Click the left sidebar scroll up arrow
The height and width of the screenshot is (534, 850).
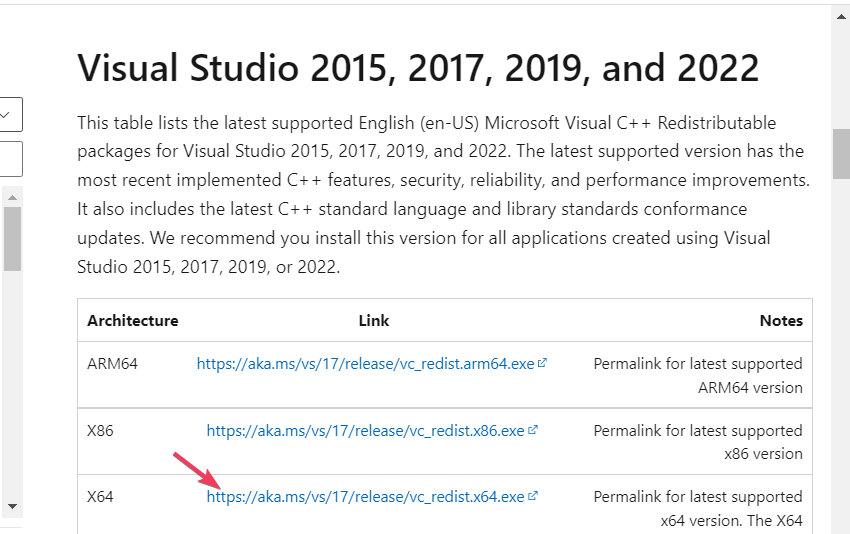[x=12, y=192]
